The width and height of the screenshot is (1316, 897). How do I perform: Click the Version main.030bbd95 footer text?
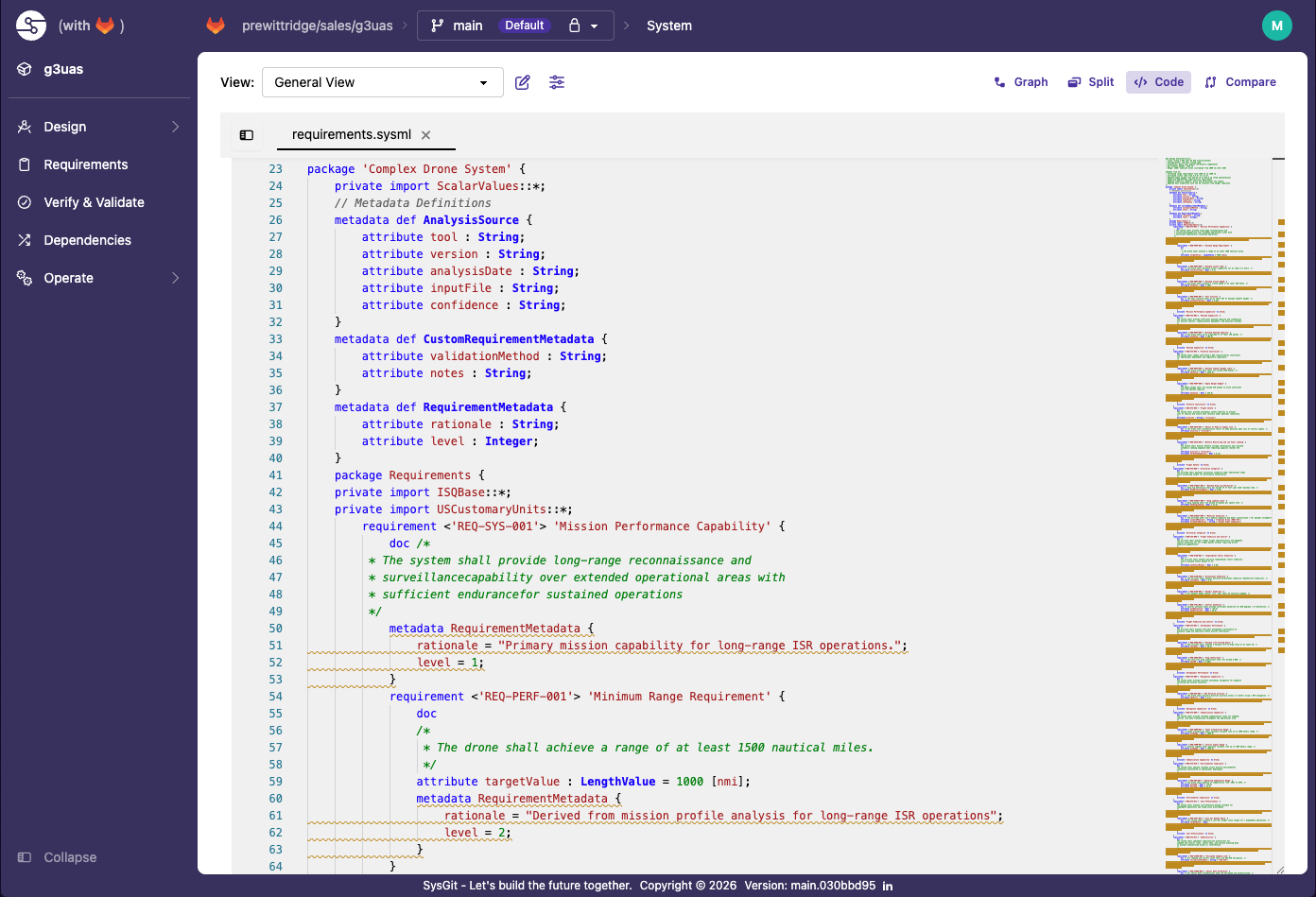pos(809,886)
